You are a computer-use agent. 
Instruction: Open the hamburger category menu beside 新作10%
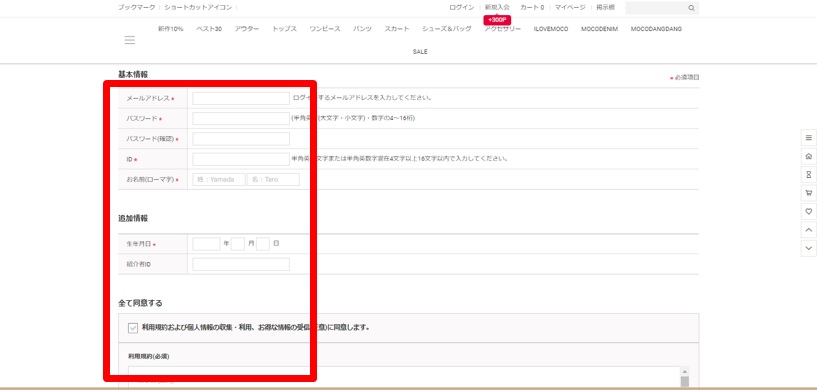pos(130,40)
